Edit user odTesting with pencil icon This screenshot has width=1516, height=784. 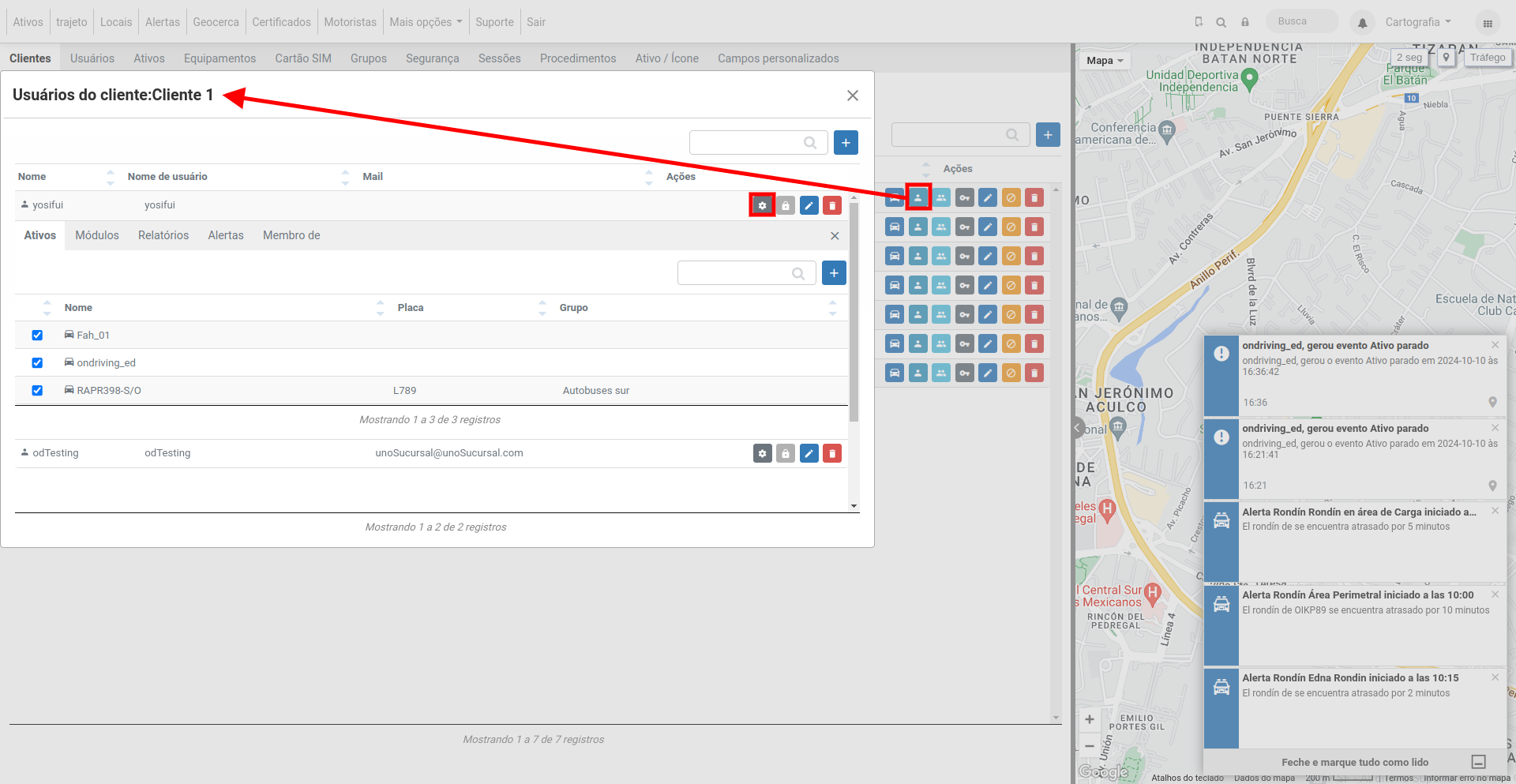809,453
